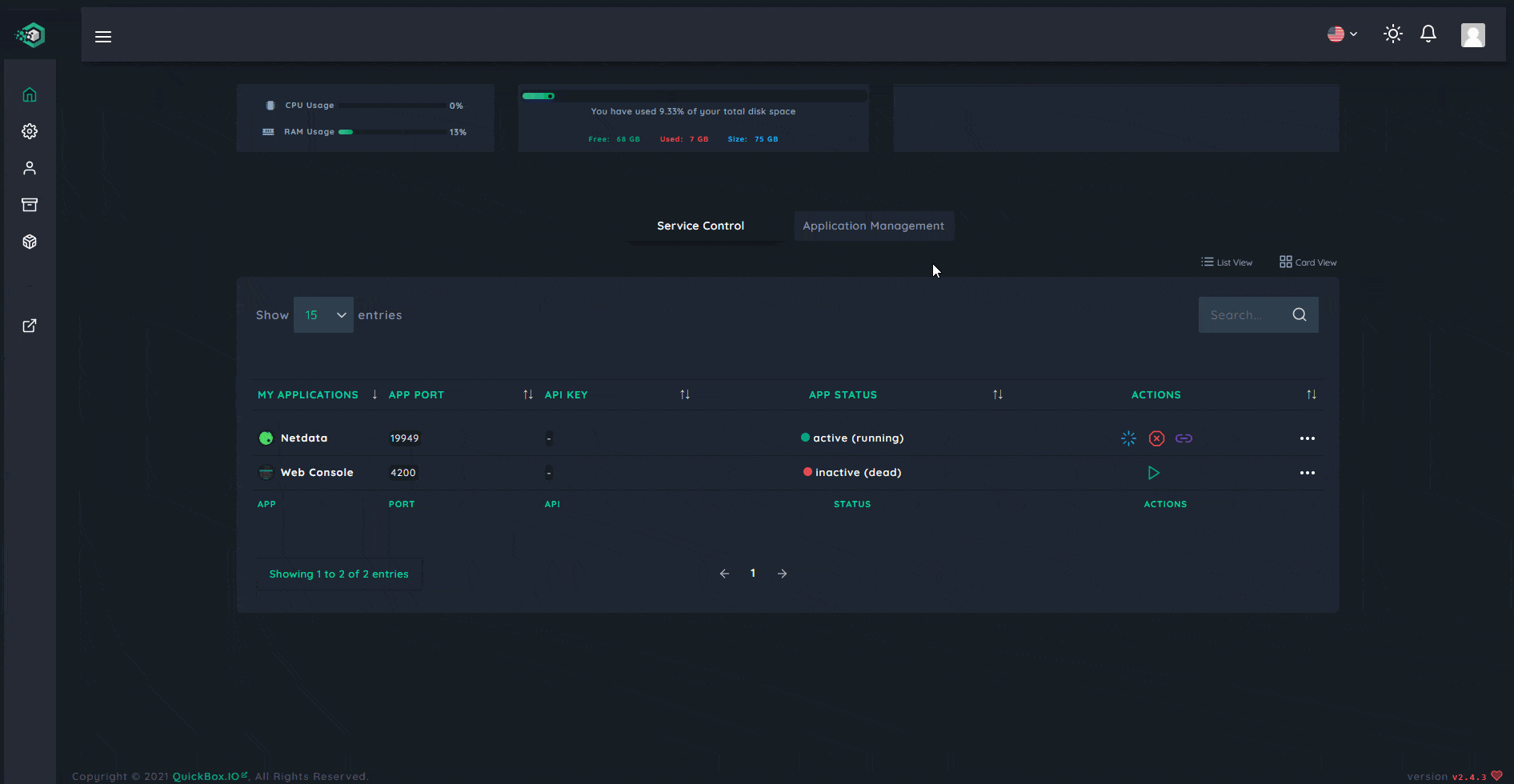Restart the Netdata service
The height and width of the screenshot is (784, 1514).
pos(1127,438)
